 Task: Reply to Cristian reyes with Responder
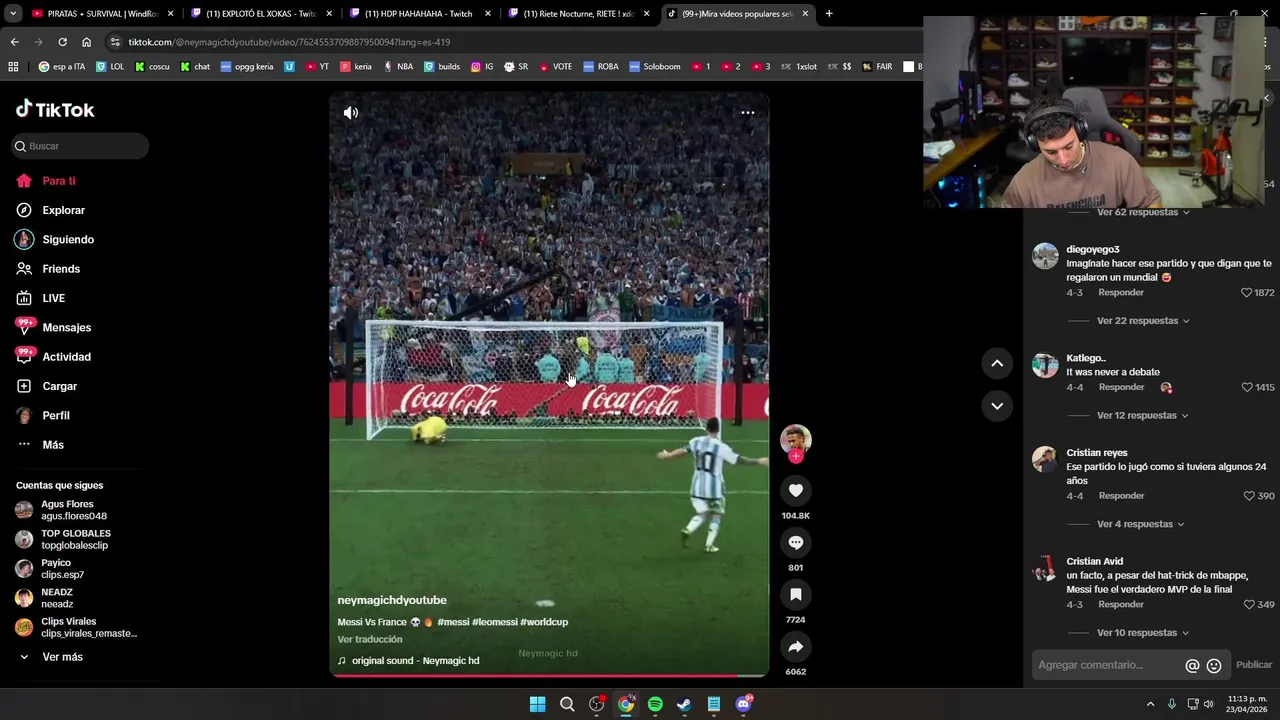1121,496
